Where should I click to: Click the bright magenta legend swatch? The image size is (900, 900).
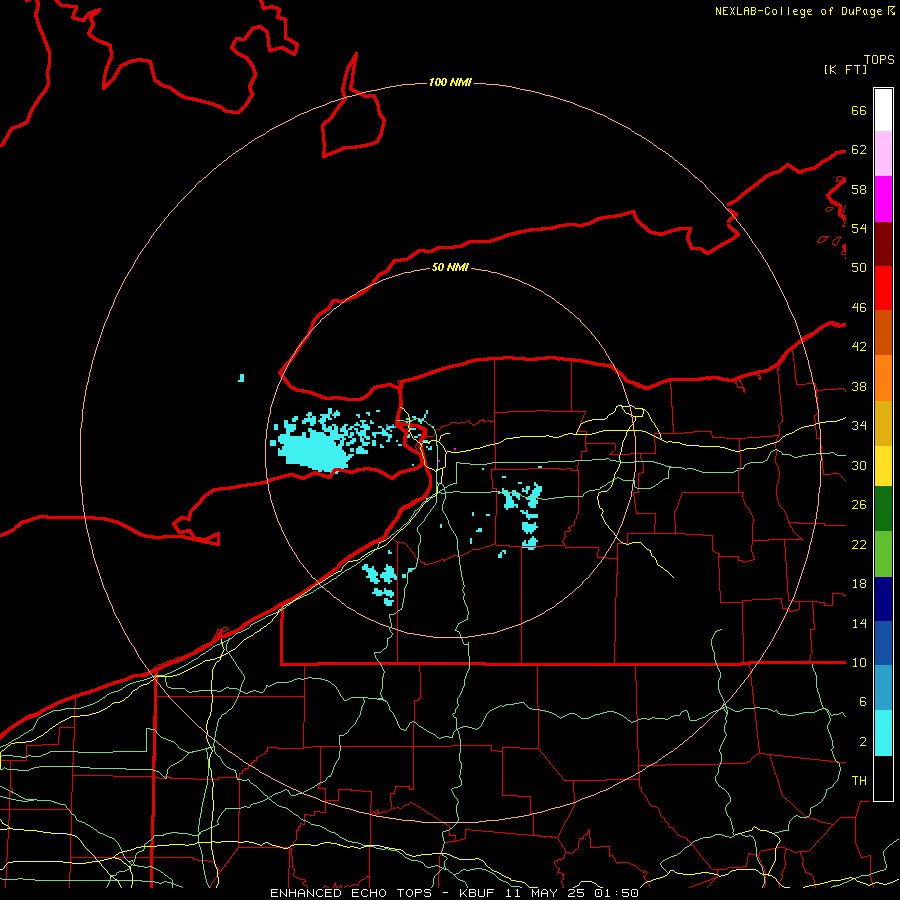pos(883,199)
